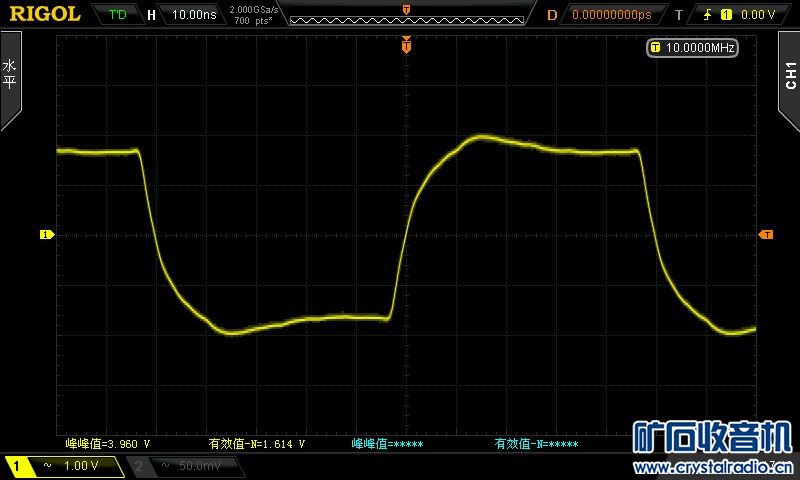Click the cyan RMS ***** measurement

point(536,444)
